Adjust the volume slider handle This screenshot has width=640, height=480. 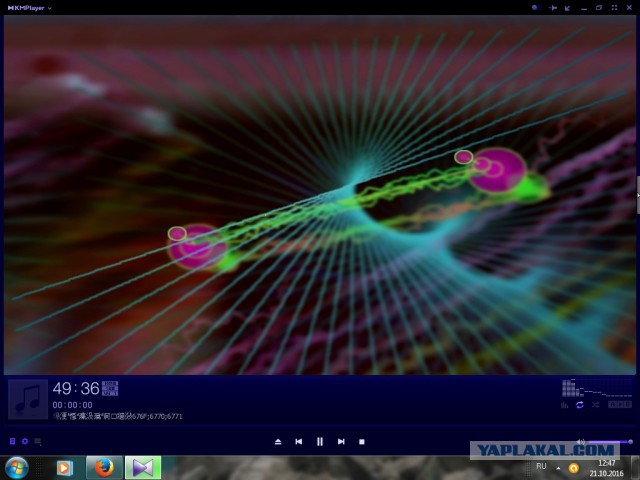(x=631, y=442)
